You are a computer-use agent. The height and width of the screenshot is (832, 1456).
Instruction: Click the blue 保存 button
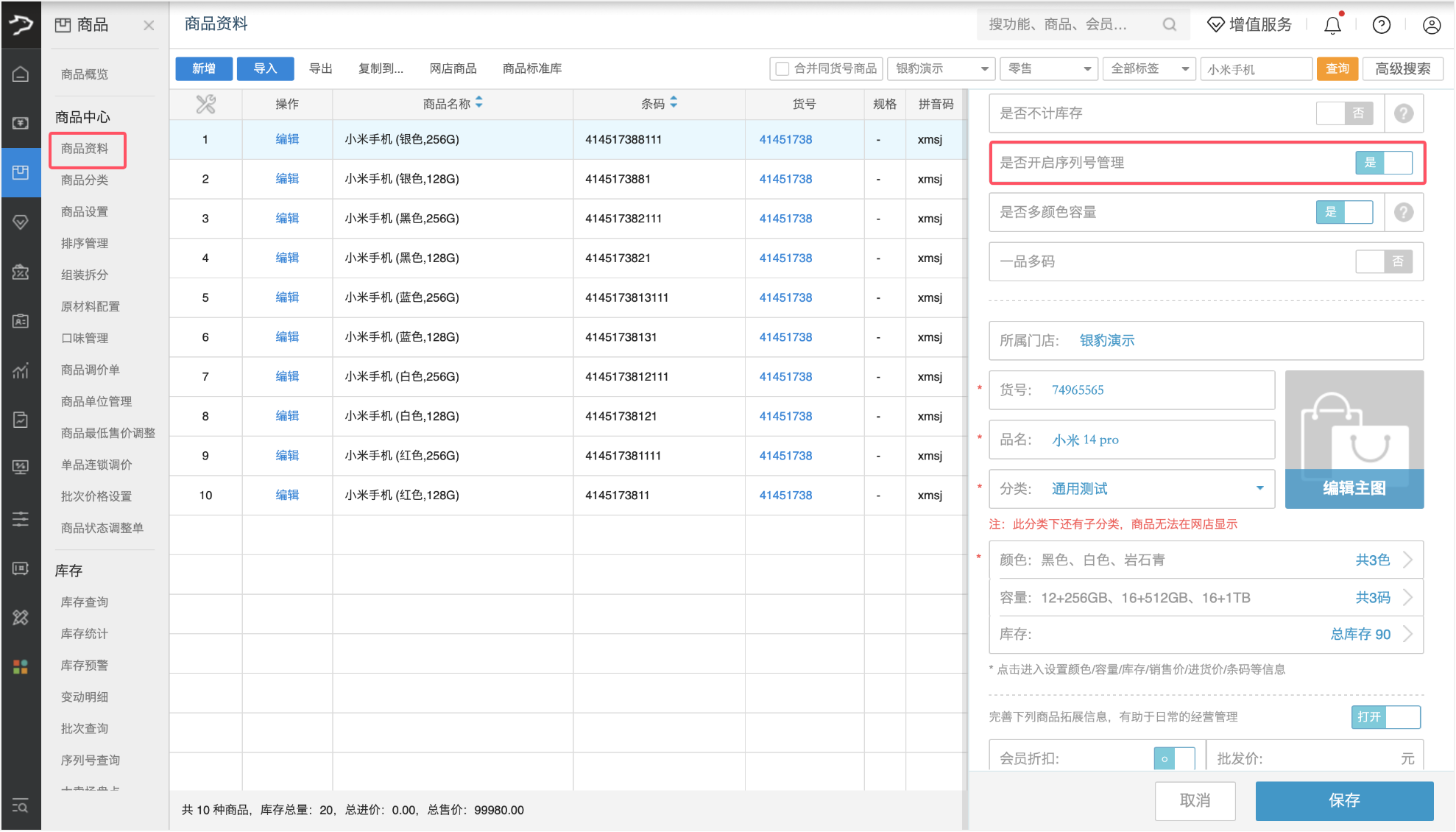coord(1343,800)
